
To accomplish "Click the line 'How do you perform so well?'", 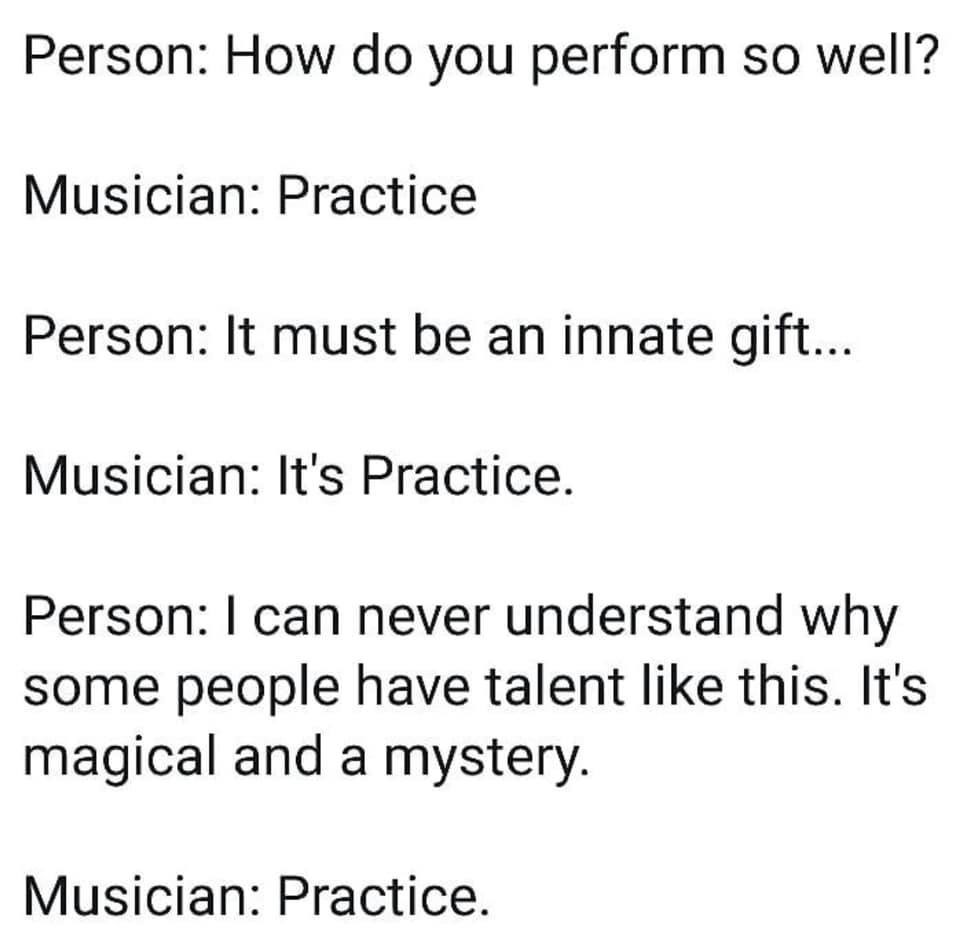I will click(x=582, y=58).
